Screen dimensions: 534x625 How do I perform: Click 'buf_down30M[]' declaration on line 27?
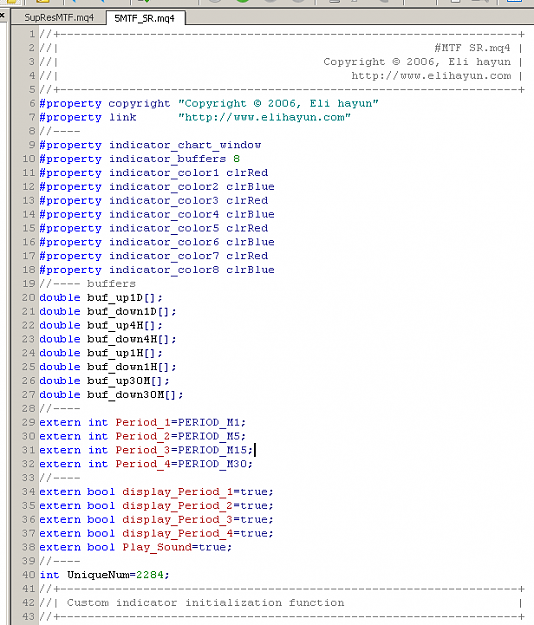[x=132, y=395]
